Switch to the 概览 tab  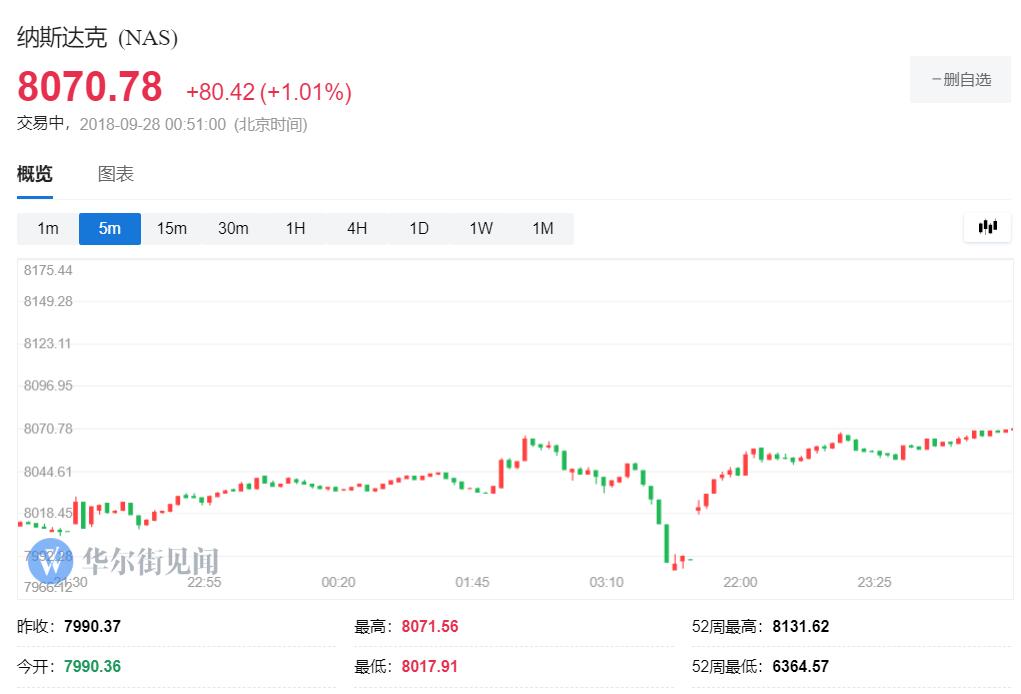point(35,174)
